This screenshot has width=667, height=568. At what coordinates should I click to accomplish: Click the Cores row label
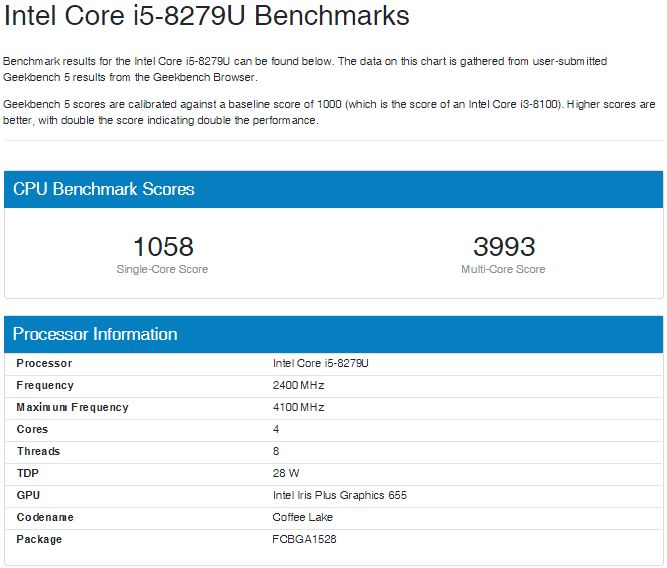[32, 429]
